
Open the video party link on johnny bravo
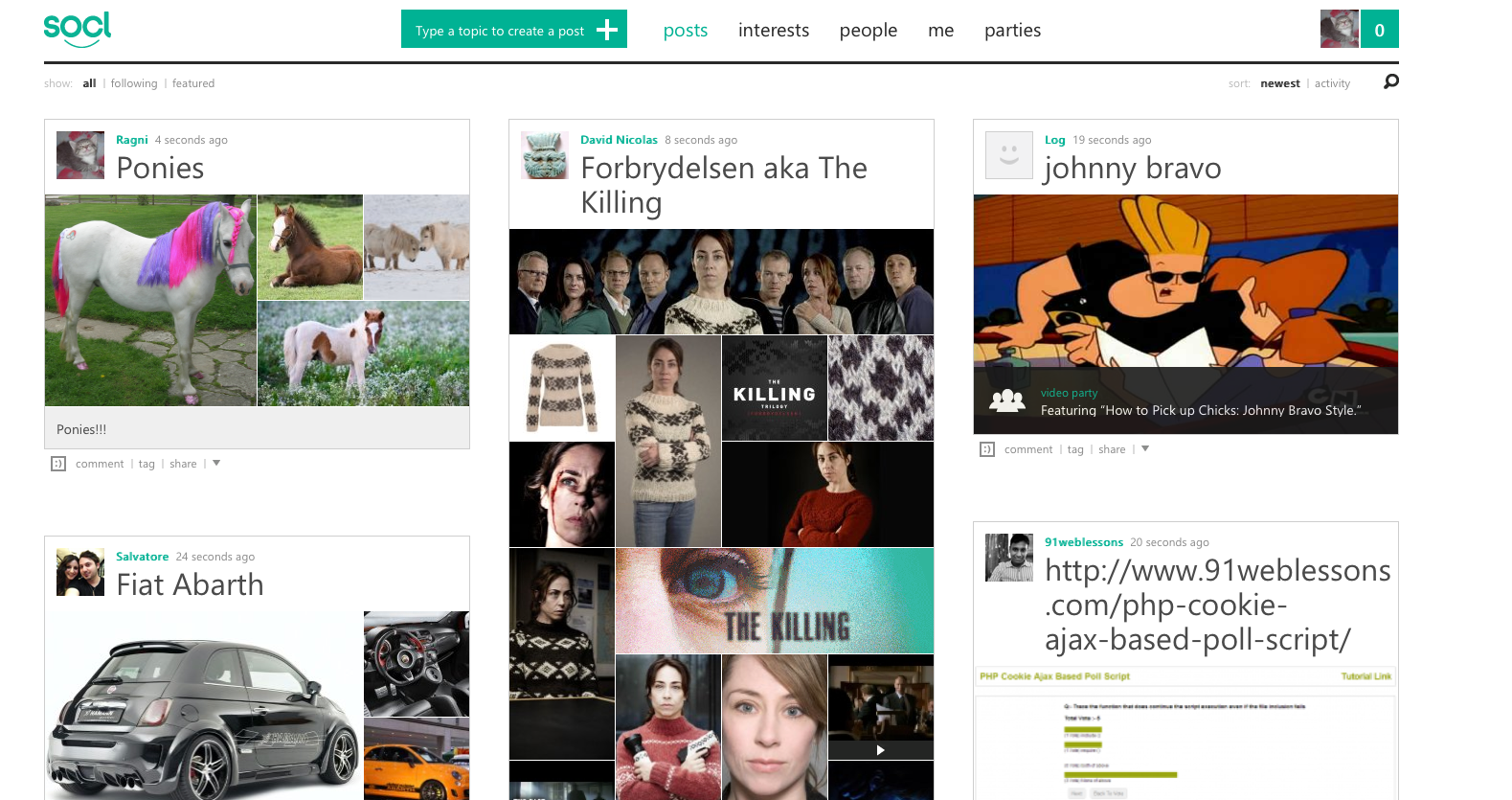click(x=1070, y=393)
